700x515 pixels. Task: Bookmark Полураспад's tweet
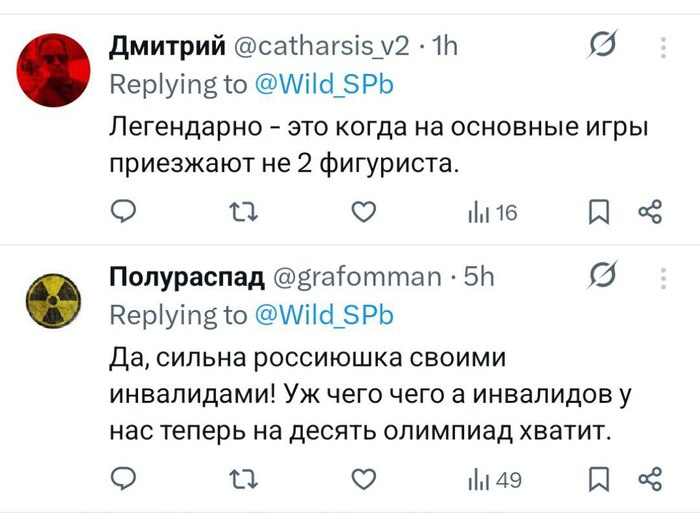(598, 479)
